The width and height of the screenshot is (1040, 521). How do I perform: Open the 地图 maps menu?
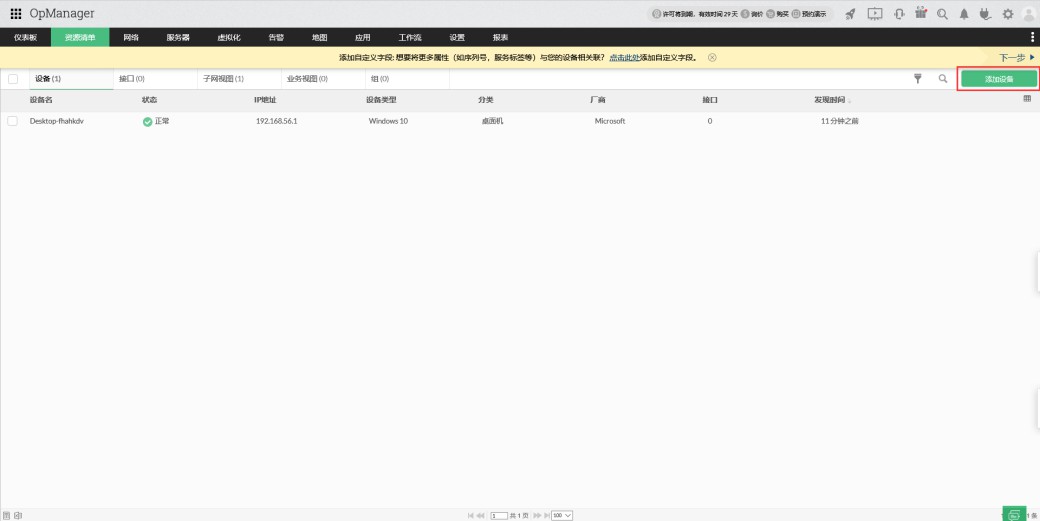point(320,37)
